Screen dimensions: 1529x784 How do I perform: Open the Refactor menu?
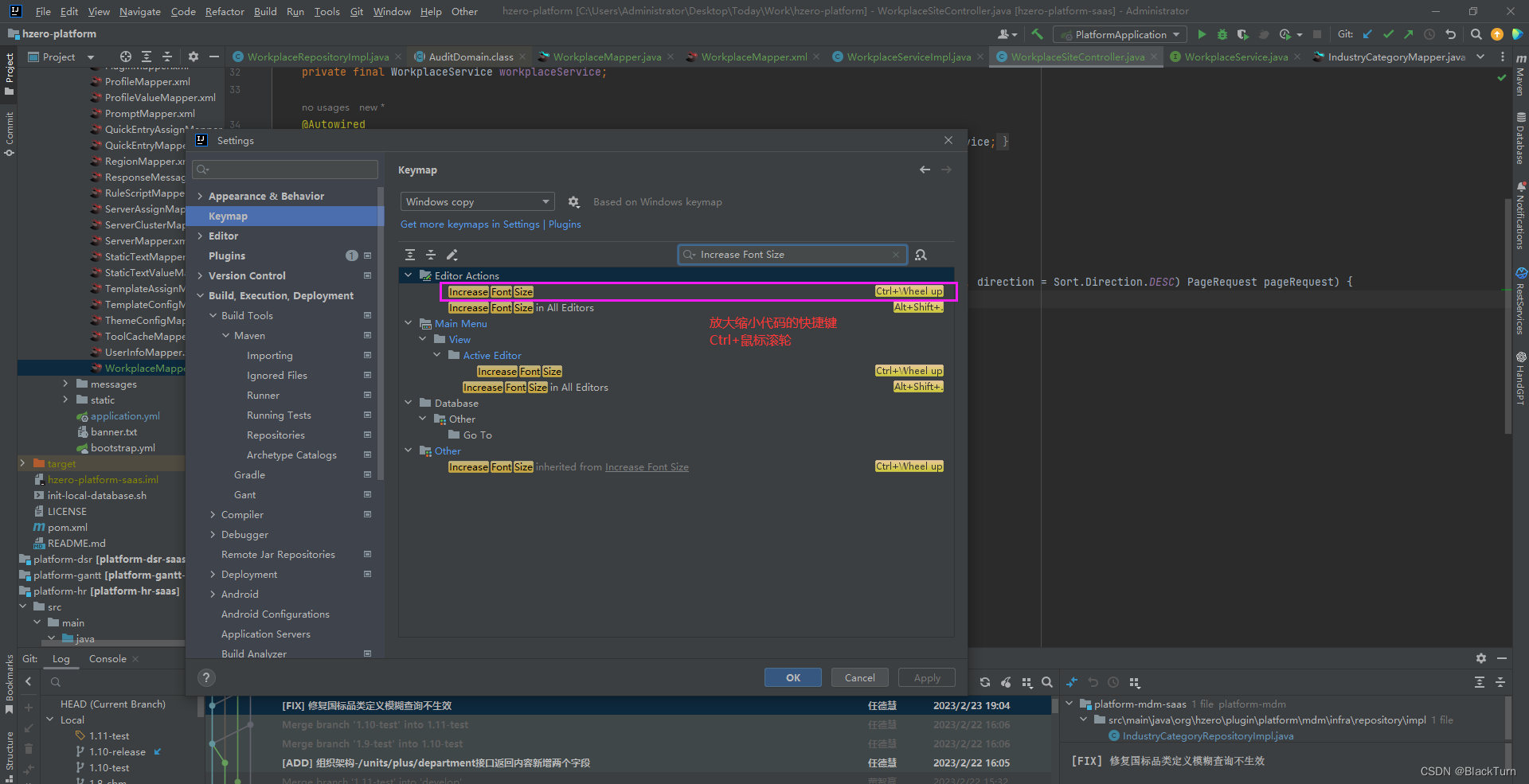[x=225, y=11]
